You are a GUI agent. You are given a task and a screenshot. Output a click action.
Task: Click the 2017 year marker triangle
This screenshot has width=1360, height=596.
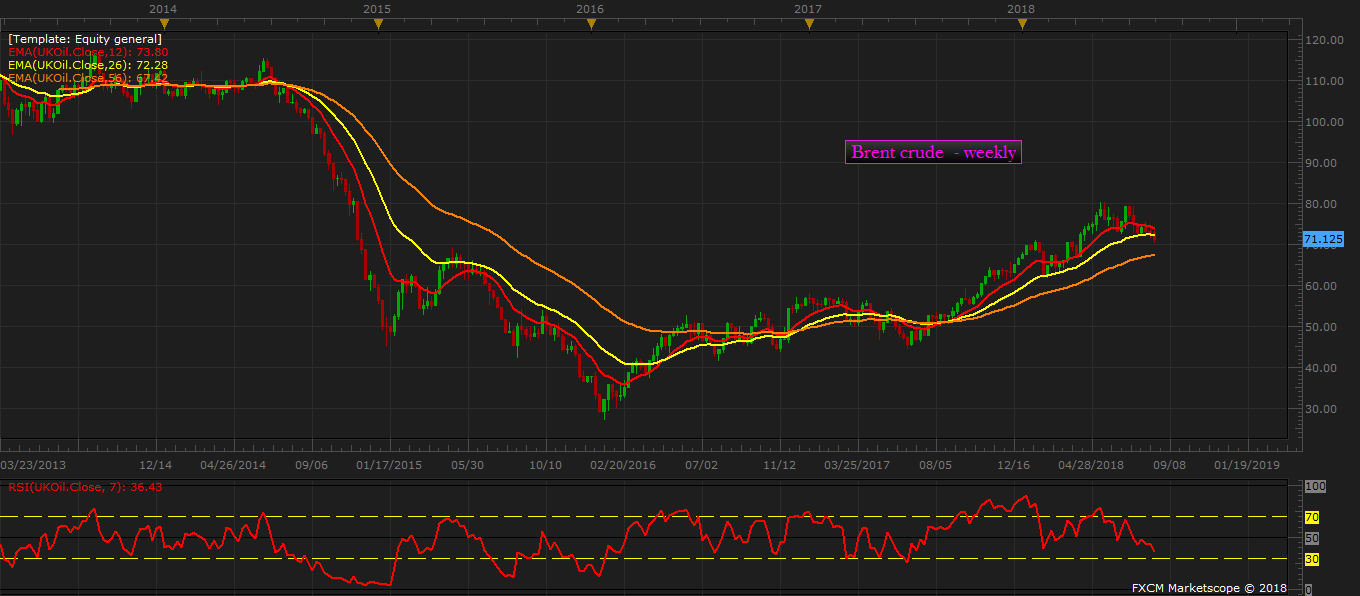tap(808, 24)
